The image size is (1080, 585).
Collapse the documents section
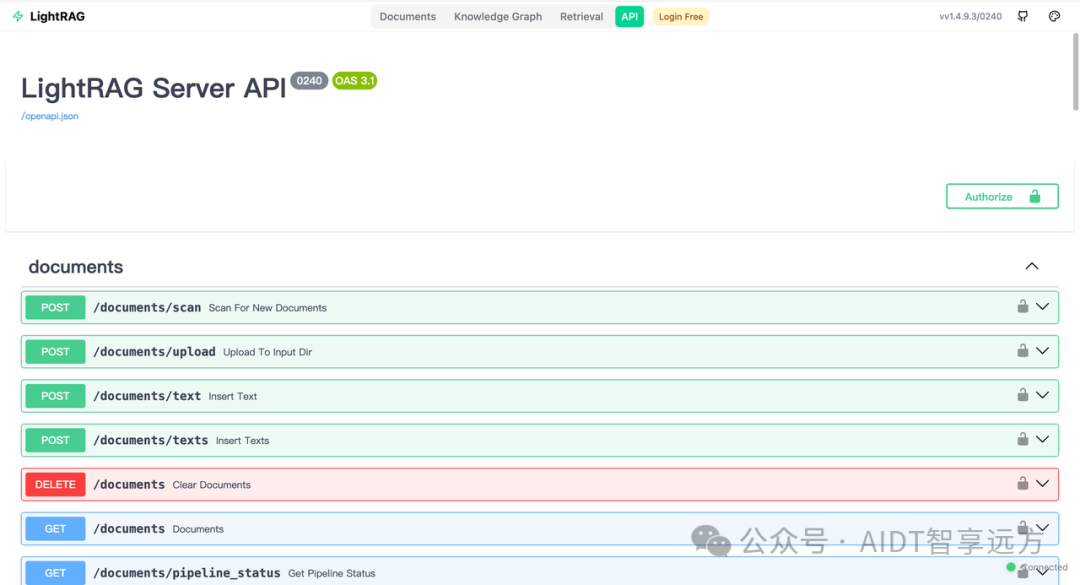click(1032, 266)
